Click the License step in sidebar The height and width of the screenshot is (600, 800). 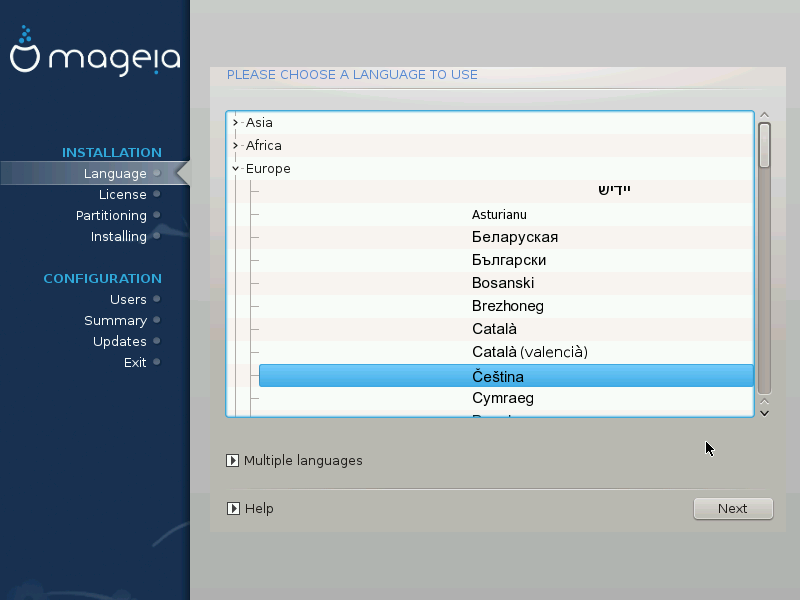tap(122, 195)
